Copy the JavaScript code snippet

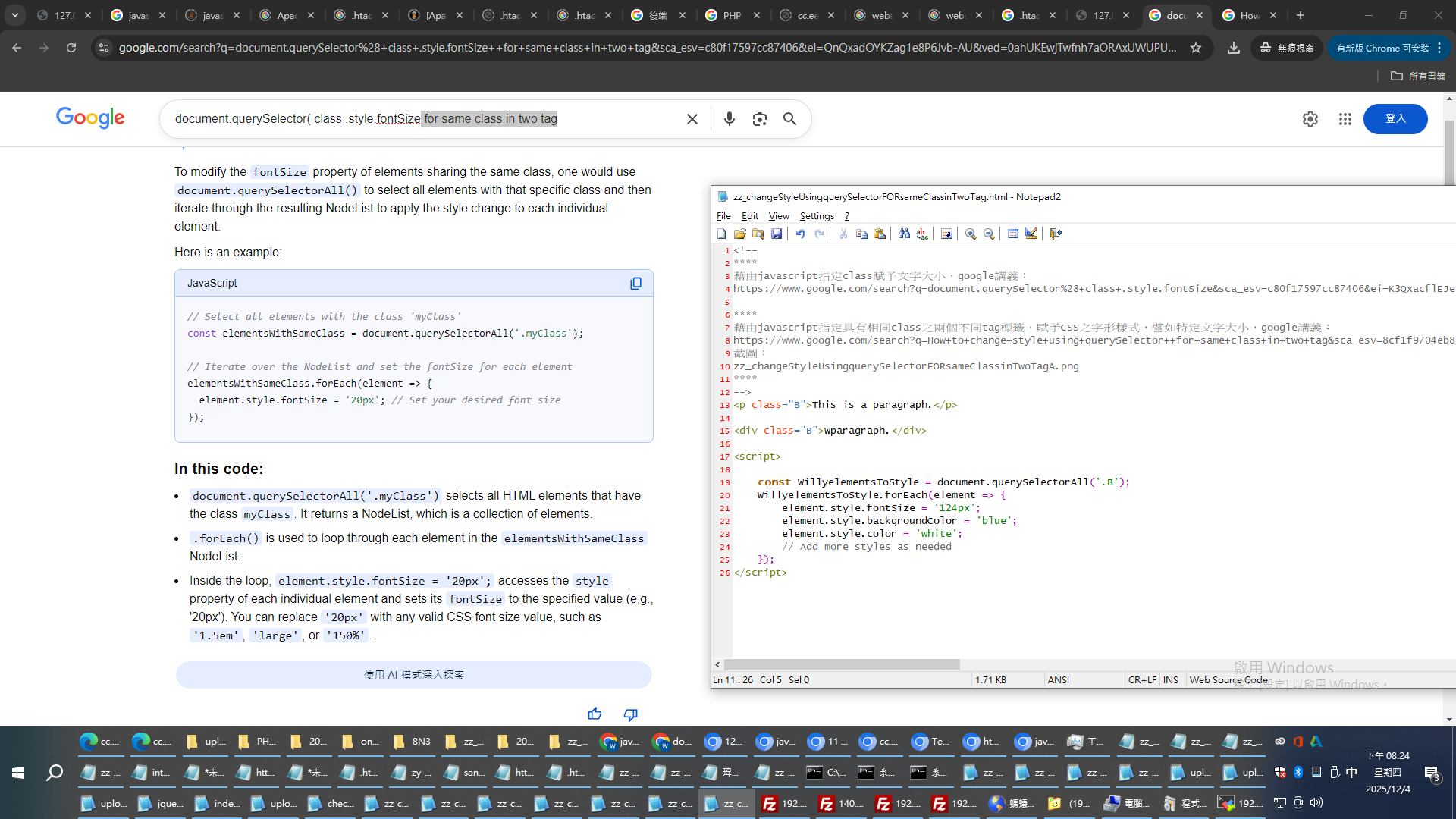click(x=635, y=283)
